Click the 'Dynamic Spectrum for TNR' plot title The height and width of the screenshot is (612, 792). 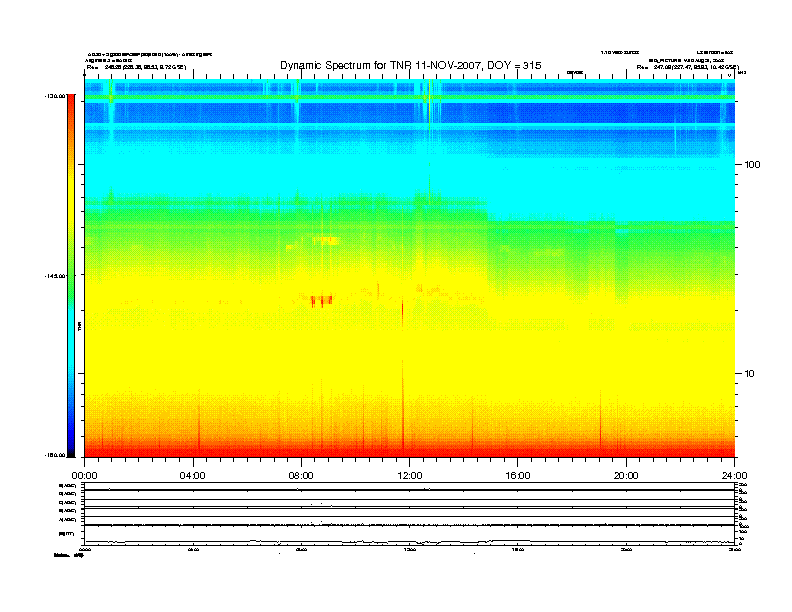coord(411,65)
